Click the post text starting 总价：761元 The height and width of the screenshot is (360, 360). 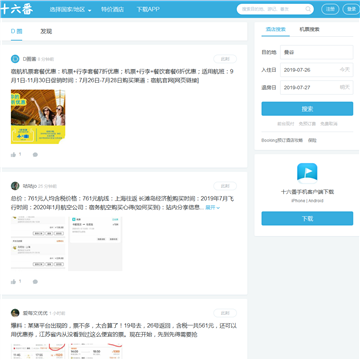[x=122, y=203]
